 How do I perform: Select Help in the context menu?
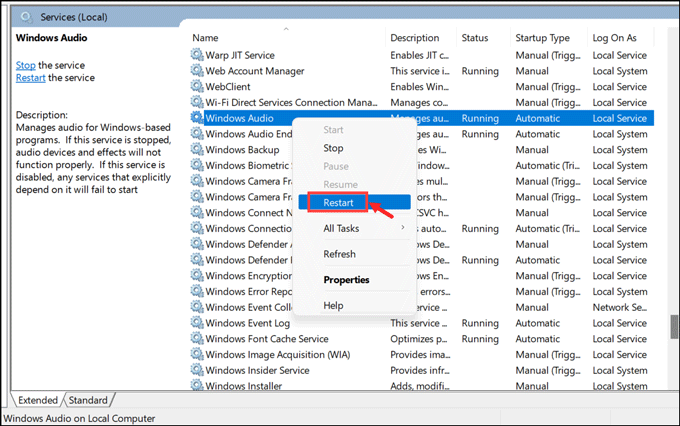click(x=354, y=305)
